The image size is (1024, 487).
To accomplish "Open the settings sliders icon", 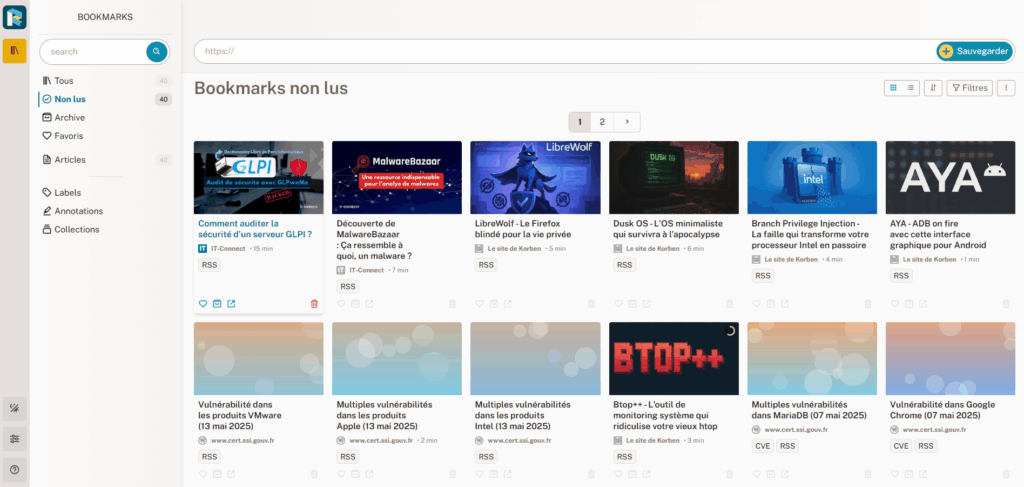I will pyautogui.click(x=14, y=439).
